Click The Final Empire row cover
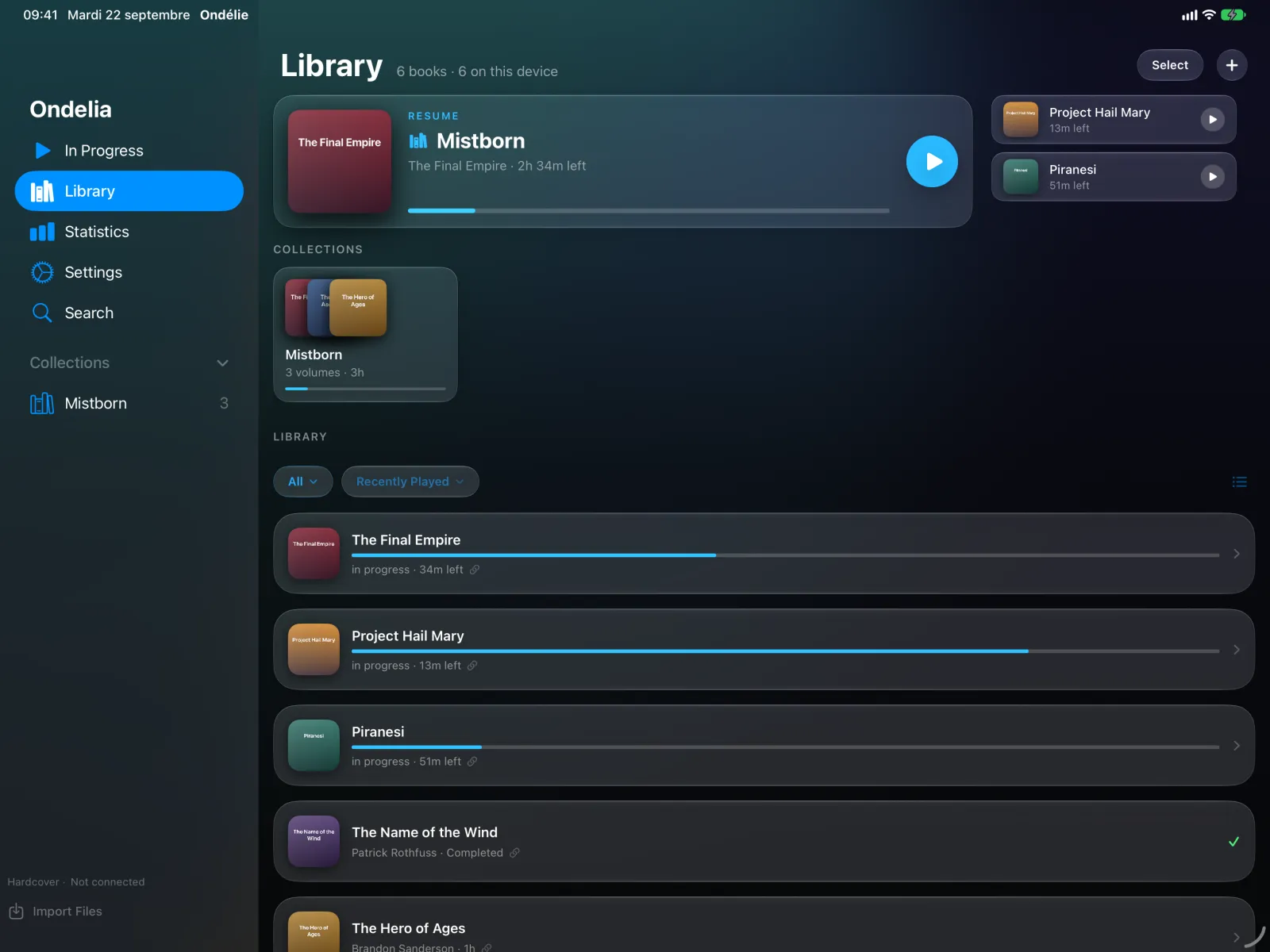Screen dimensions: 1270x952 click(314, 554)
